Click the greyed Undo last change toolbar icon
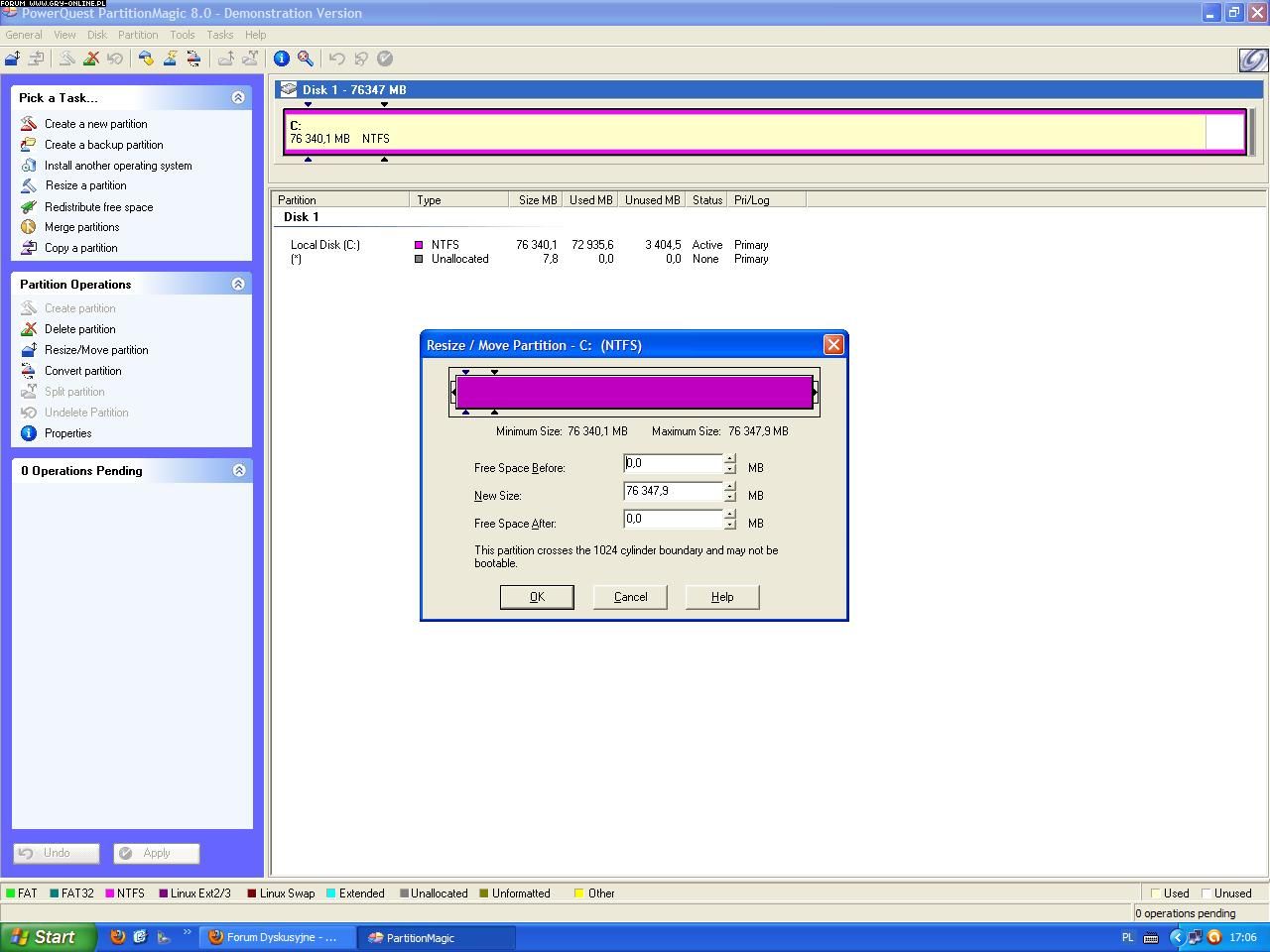 click(x=336, y=59)
